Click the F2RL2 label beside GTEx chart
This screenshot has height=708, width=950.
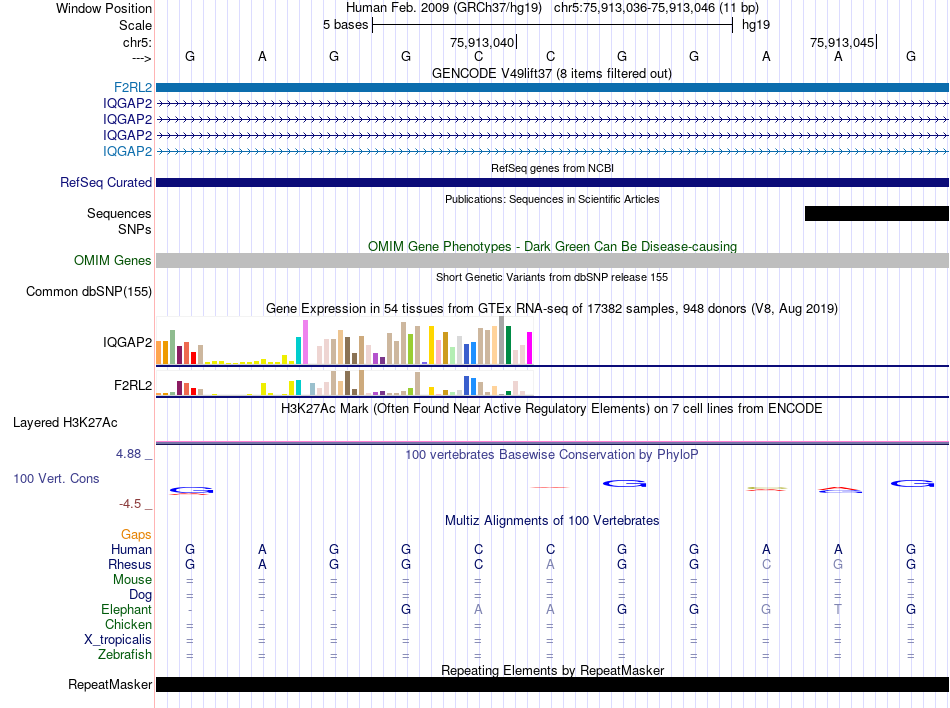click(x=133, y=386)
